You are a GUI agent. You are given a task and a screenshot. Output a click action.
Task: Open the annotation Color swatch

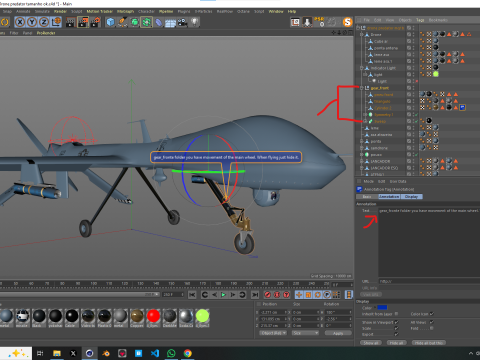click(x=382, y=307)
